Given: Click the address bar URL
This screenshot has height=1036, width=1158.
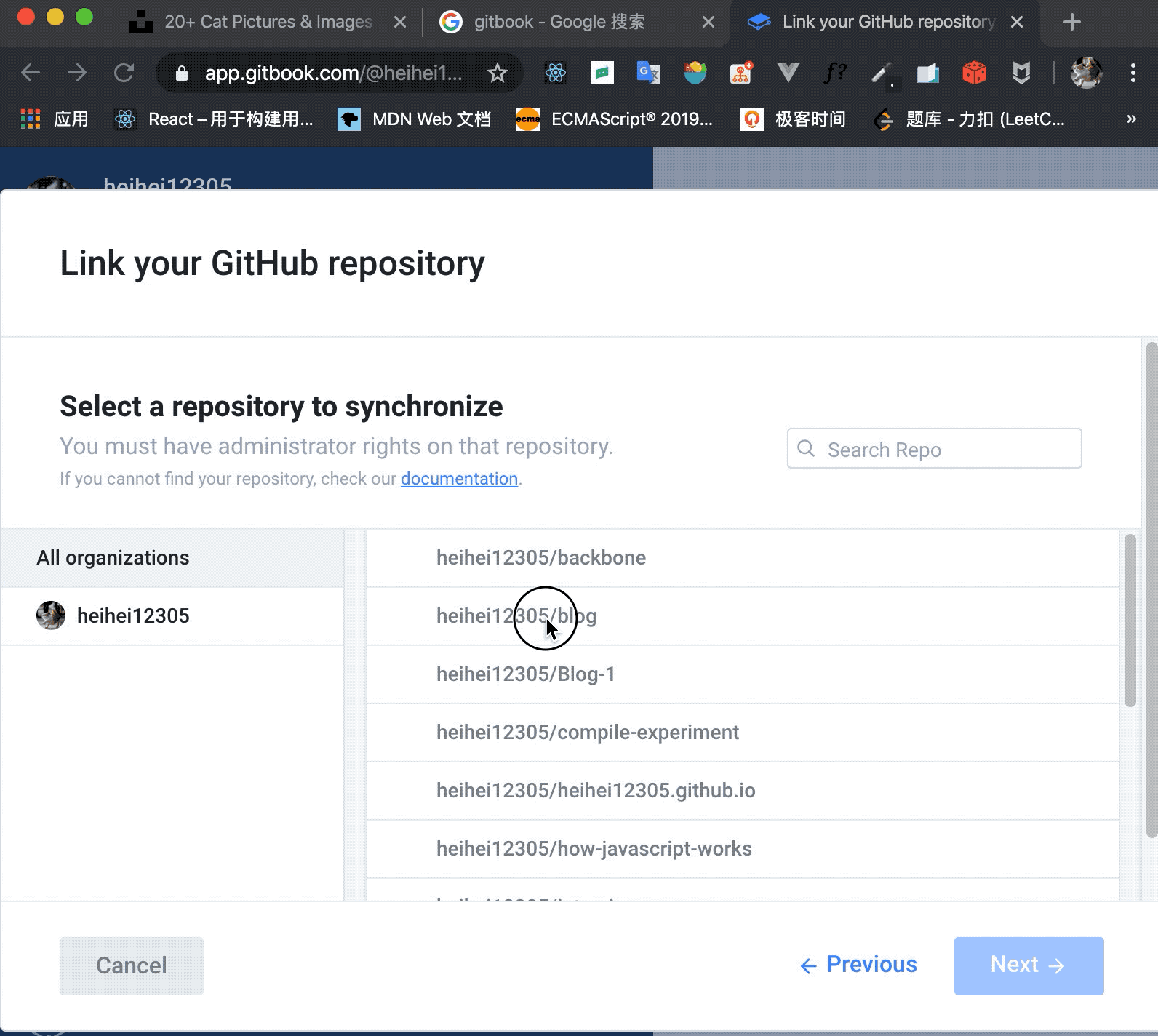Looking at the screenshot, I should 333,73.
